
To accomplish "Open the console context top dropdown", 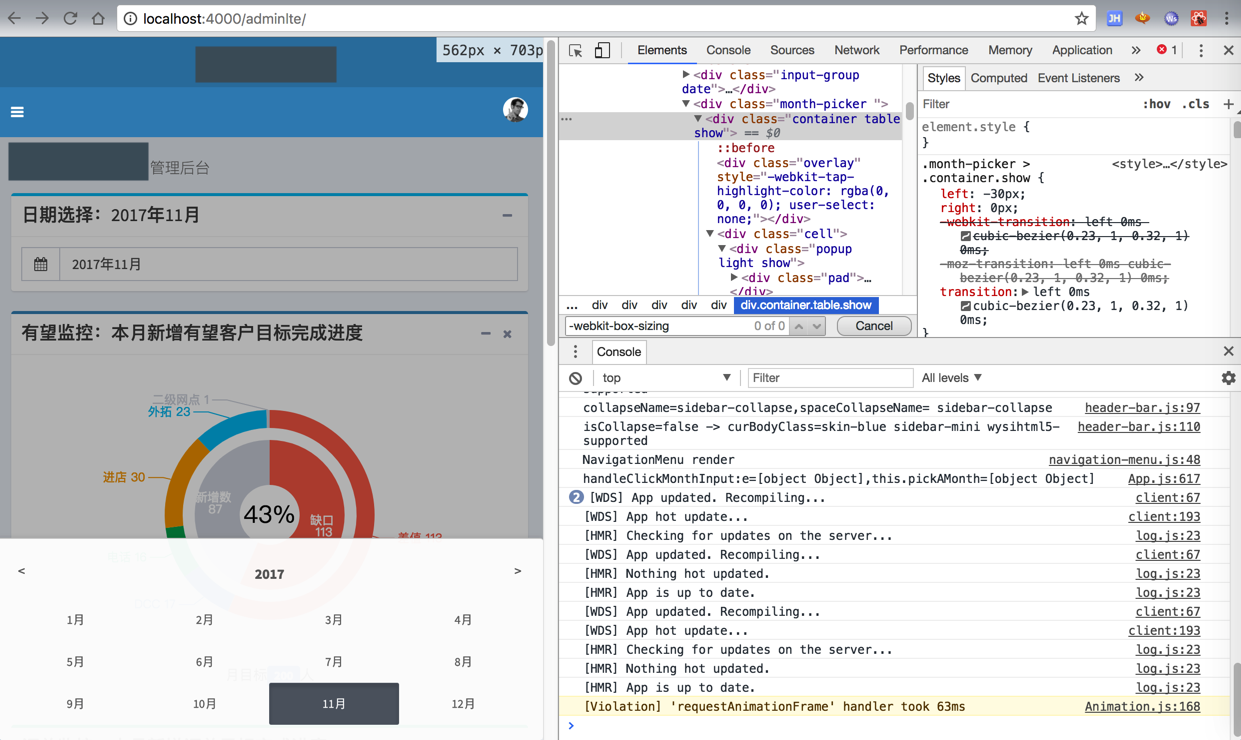I will 666,378.
